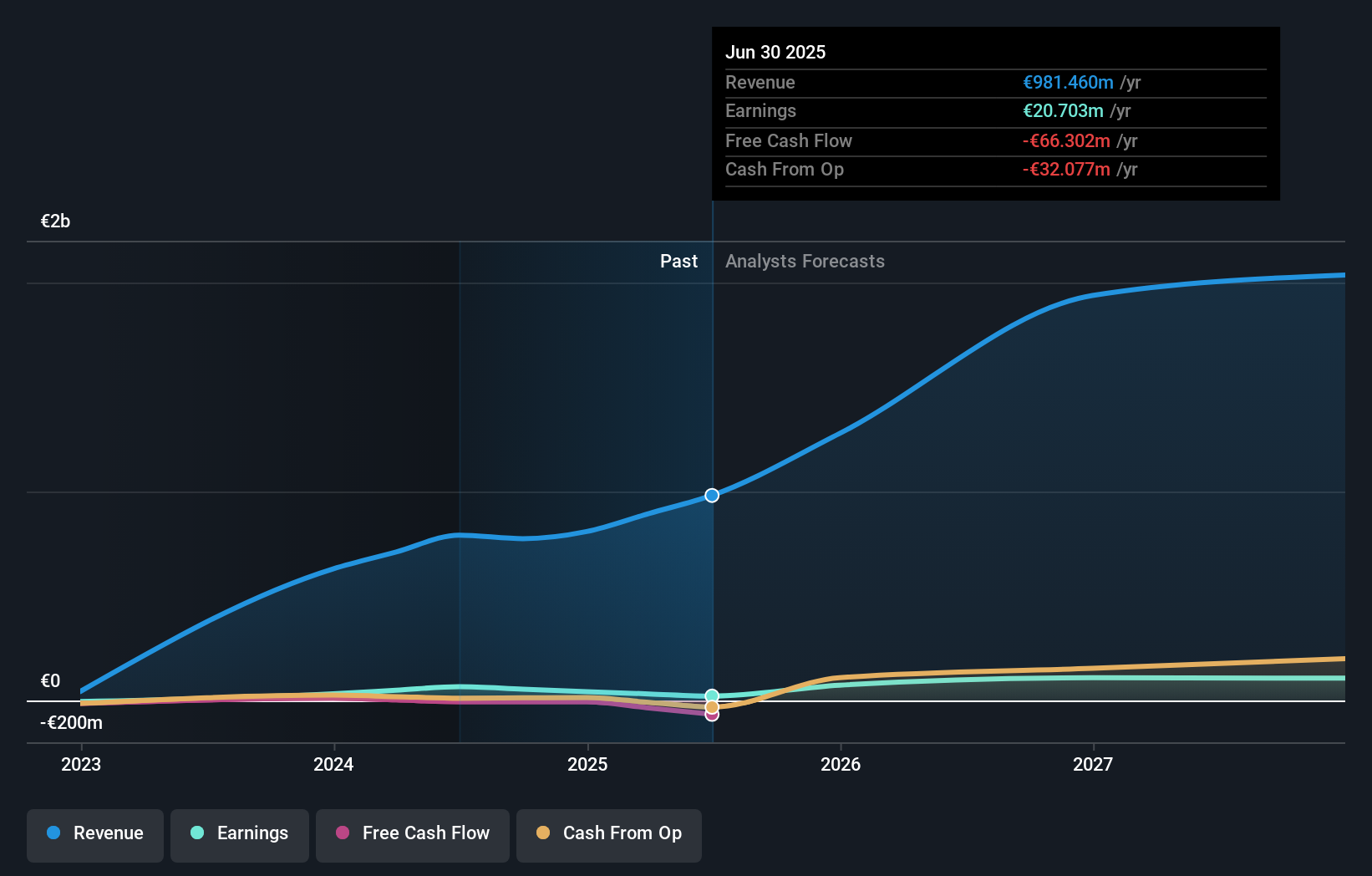The height and width of the screenshot is (876, 1372).
Task: Toggle the Free Cash Flow legend button
Action: 413,835
